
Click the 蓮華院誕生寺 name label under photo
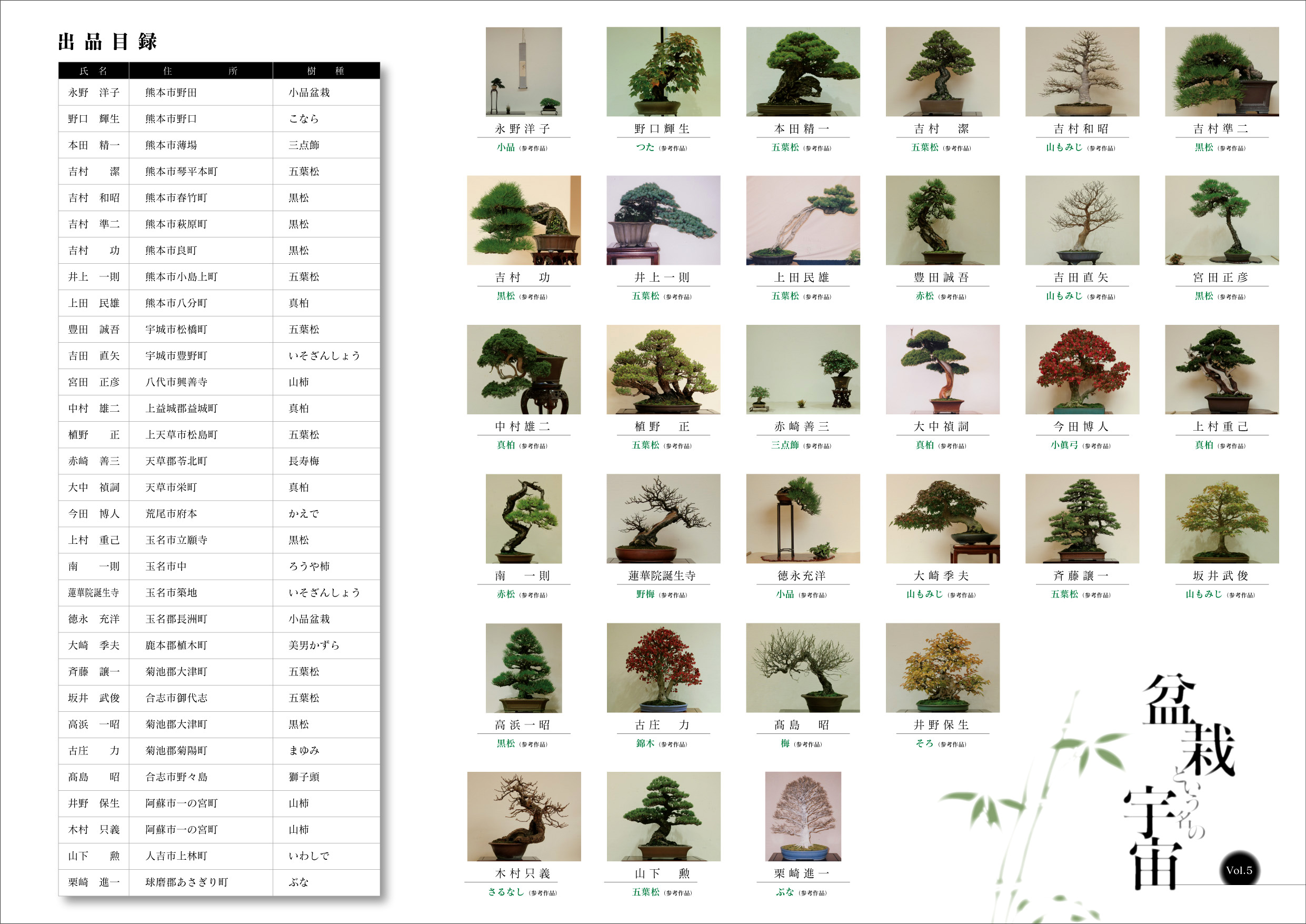[x=662, y=576]
